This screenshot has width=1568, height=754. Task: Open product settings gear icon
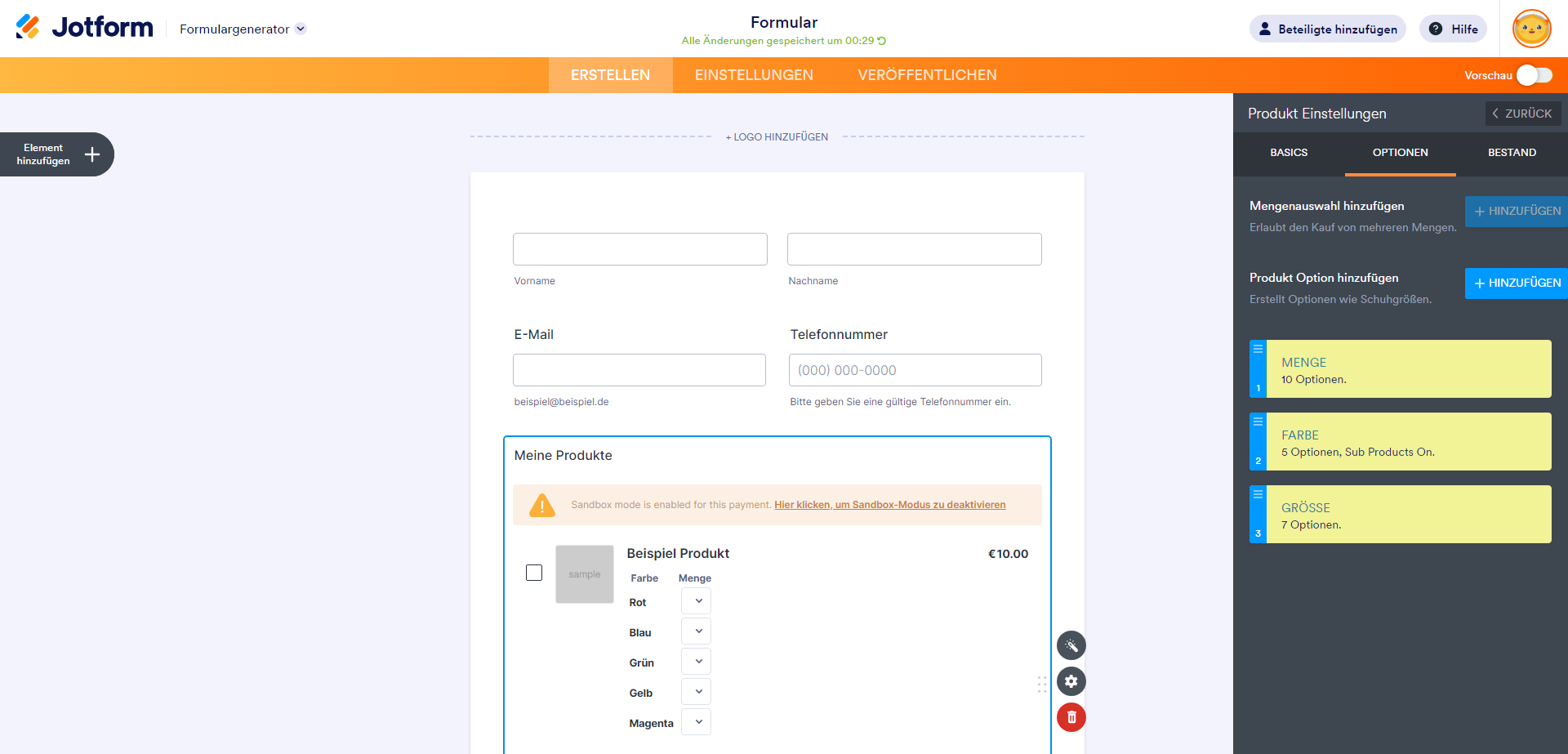pyautogui.click(x=1071, y=681)
